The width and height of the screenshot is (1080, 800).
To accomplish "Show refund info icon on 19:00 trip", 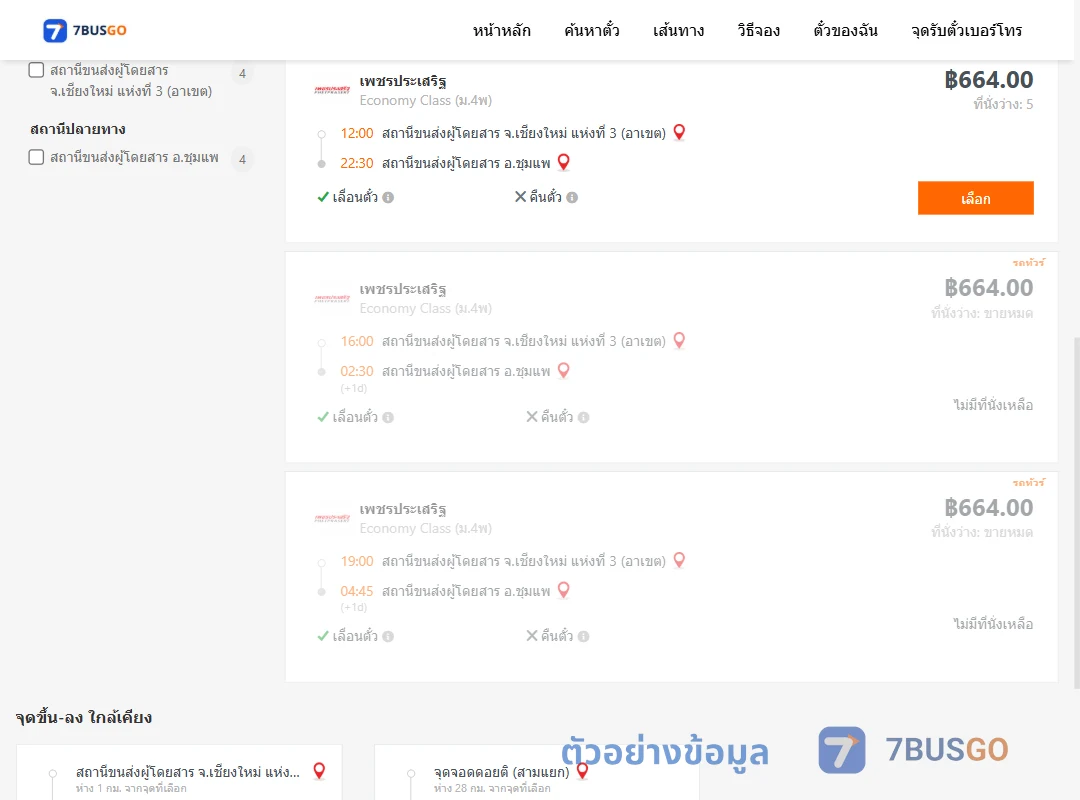I will click(584, 637).
